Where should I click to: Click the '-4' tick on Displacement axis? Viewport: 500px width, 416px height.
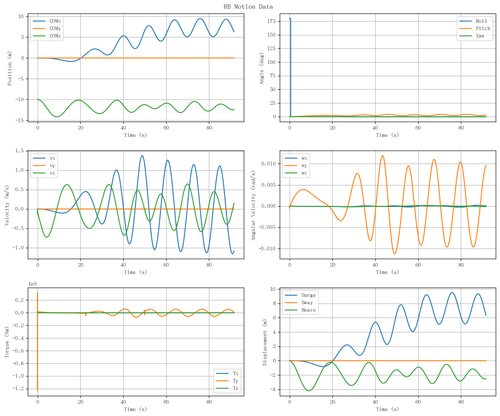273,390
